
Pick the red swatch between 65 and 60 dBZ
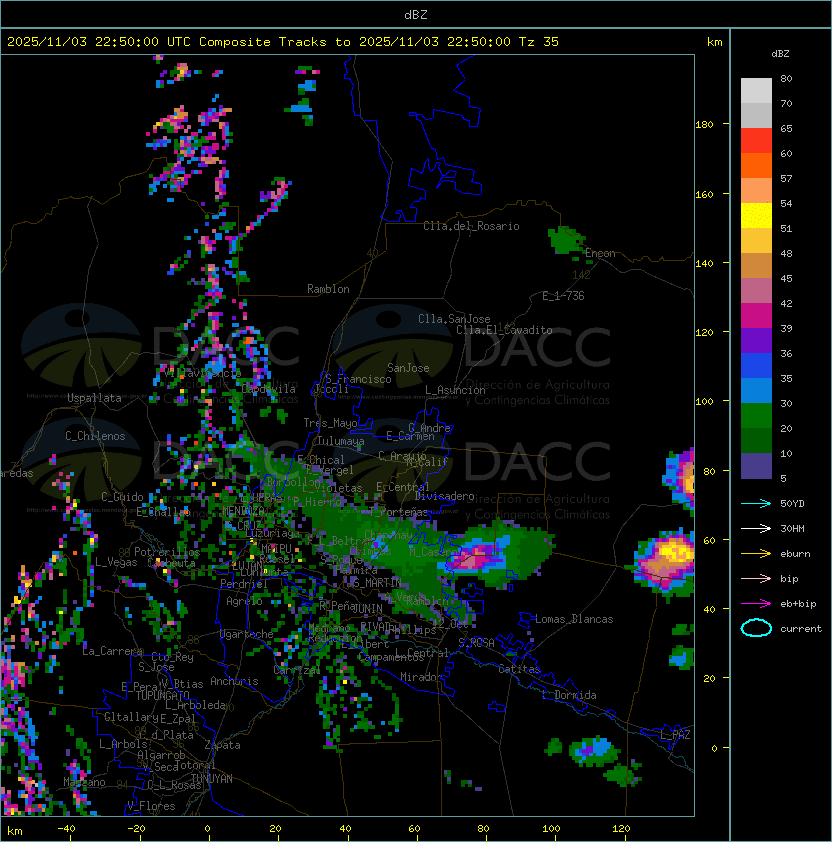(x=756, y=141)
